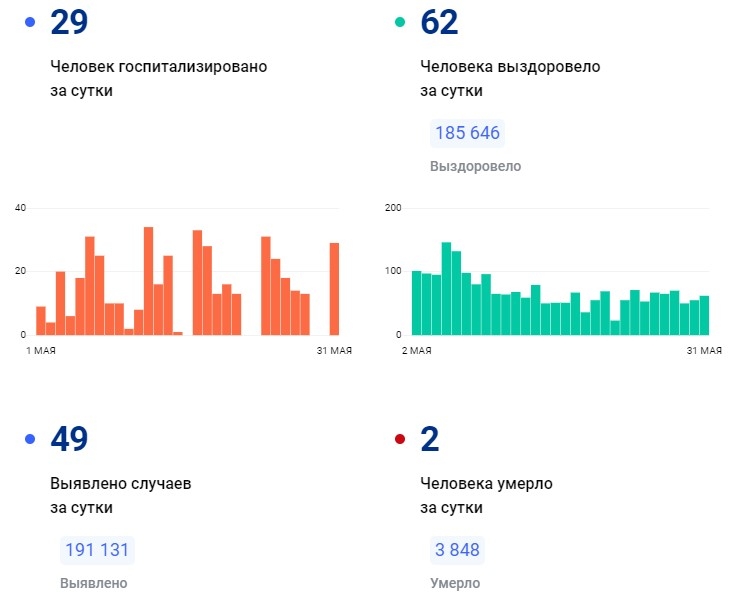Click the '2 МАЯ' axis date label

(x=415, y=350)
